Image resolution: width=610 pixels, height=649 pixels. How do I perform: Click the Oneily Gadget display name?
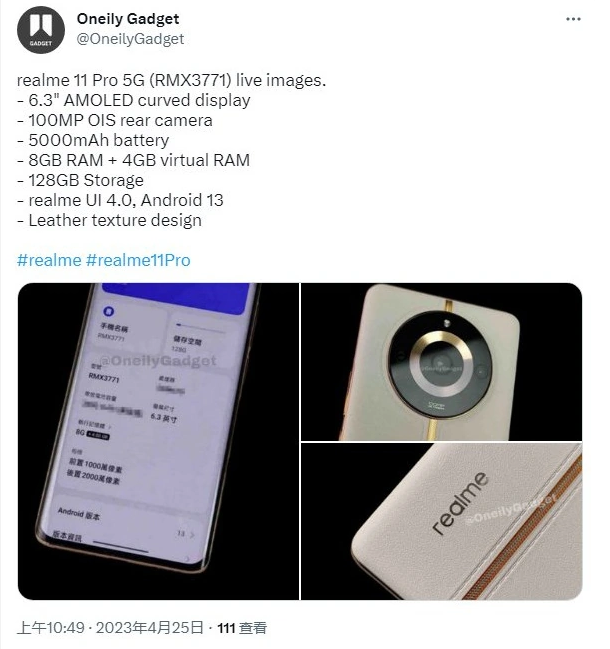pyautogui.click(x=128, y=19)
